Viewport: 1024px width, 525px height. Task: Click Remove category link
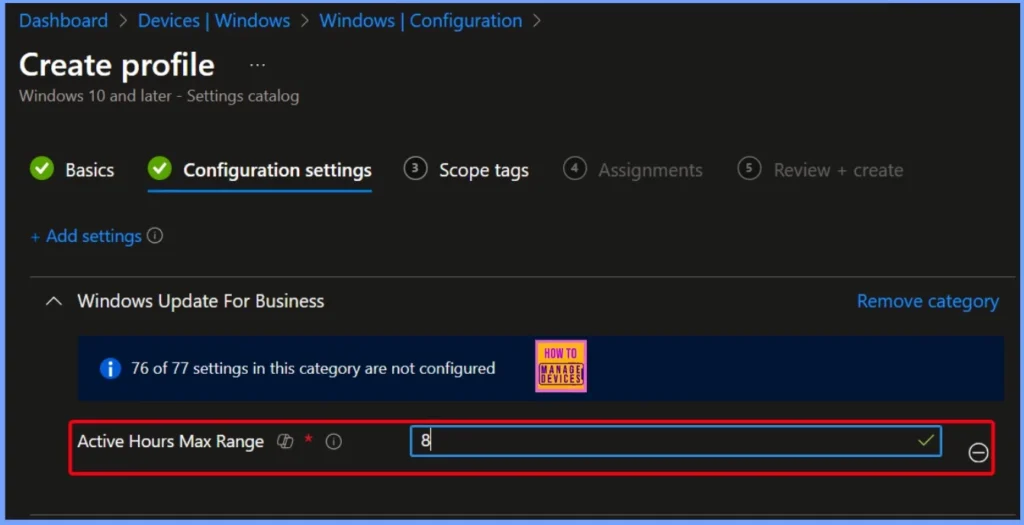click(927, 301)
